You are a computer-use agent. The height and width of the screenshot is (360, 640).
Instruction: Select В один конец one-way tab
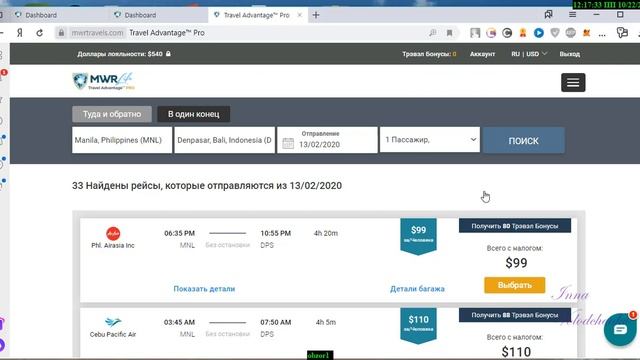[193, 114]
